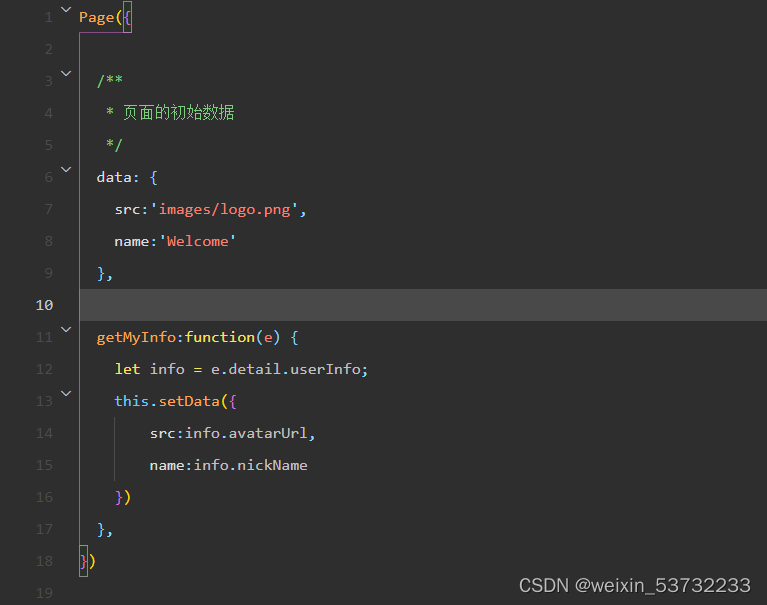
Task: Collapse the comment block fold arrow on line 3
Action: coord(66,73)
